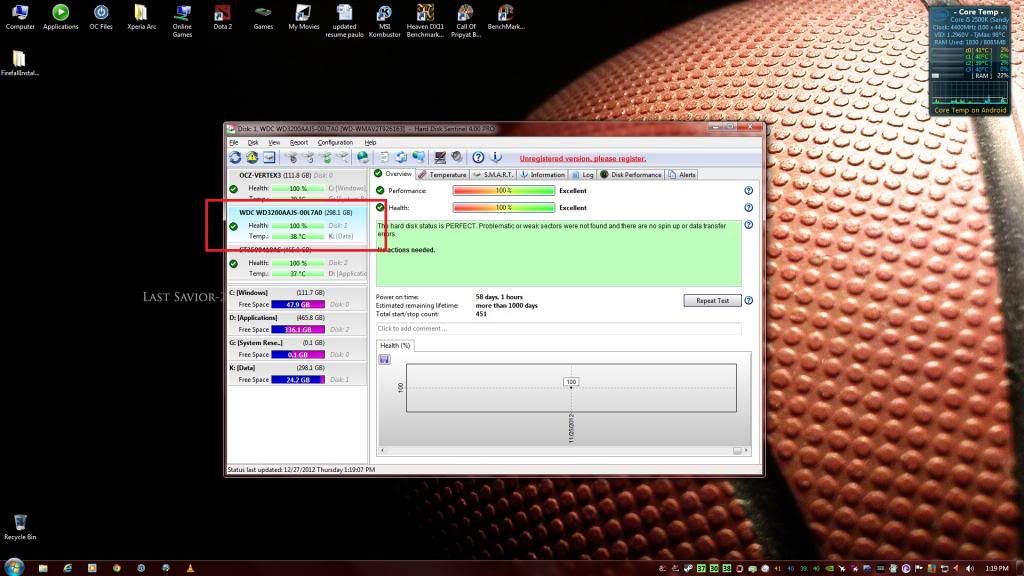Click the help icon beside the Performance bar
1024x576 pixels.
tap(748, 190)
